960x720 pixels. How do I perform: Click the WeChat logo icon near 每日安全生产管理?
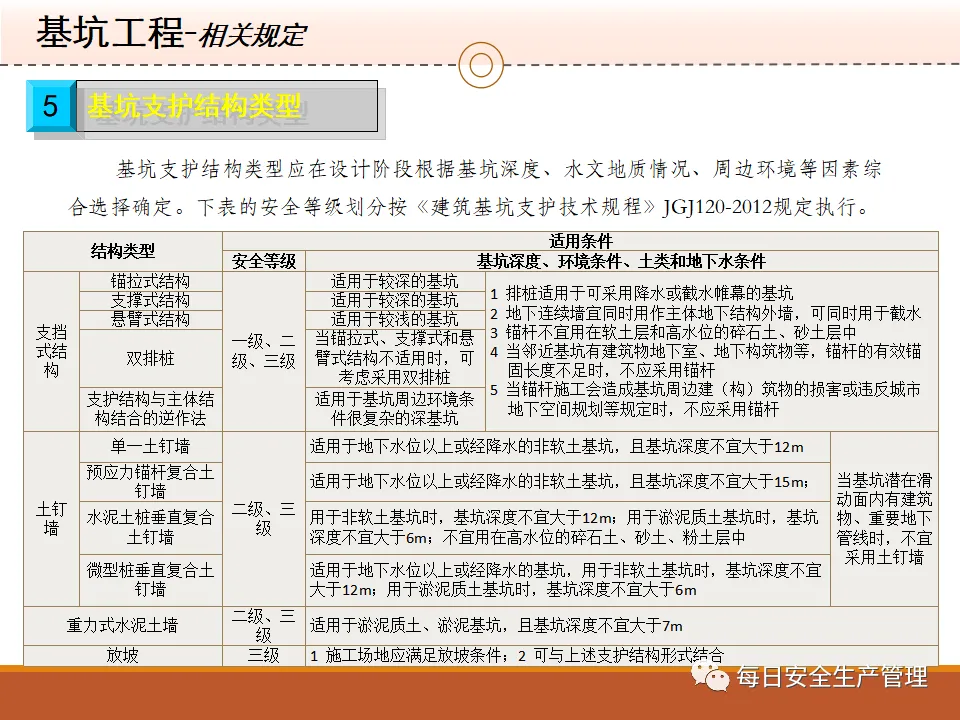coord(710,677)
